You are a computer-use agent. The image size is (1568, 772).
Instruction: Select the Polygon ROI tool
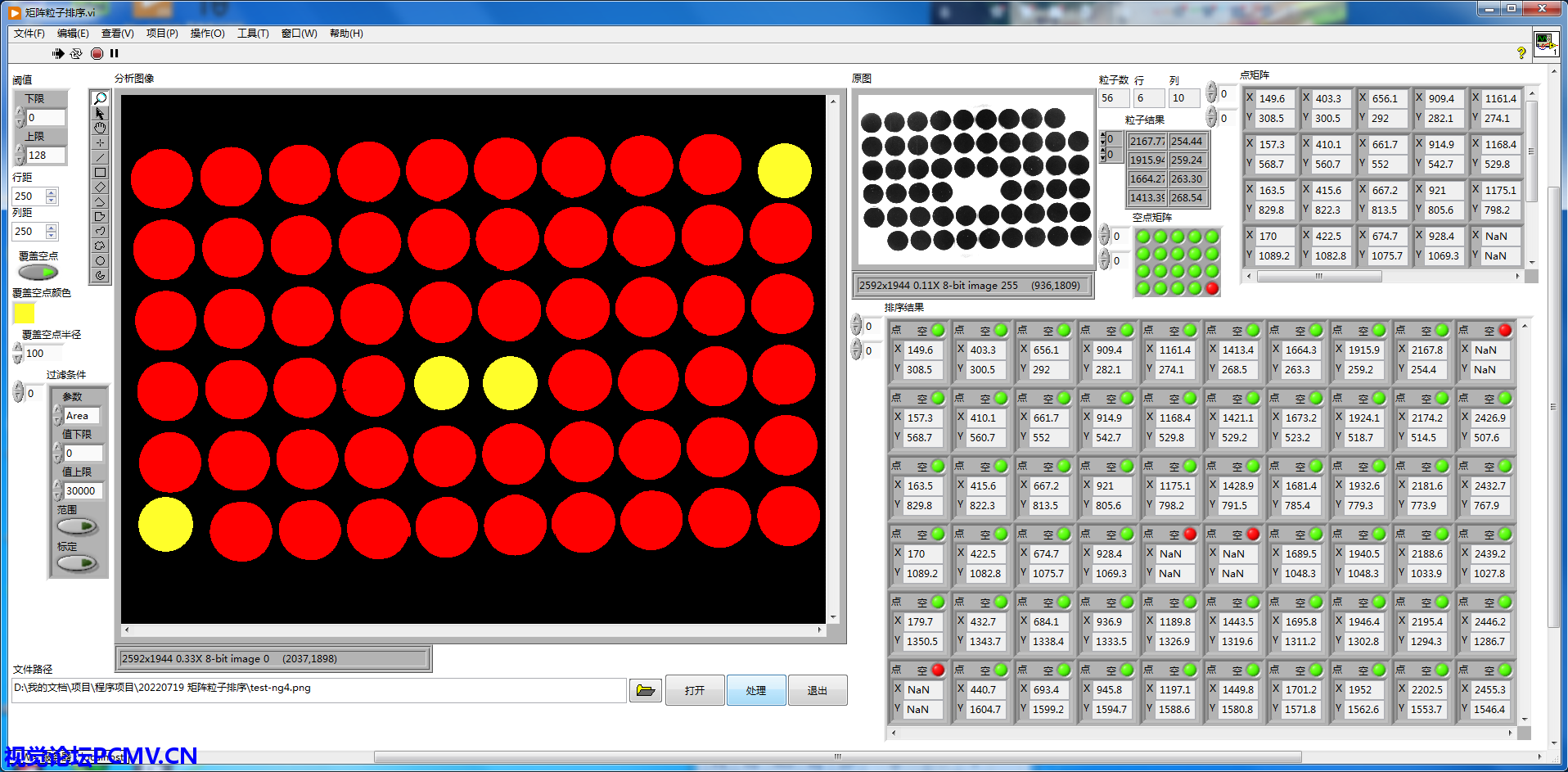[x=100, y=216]
